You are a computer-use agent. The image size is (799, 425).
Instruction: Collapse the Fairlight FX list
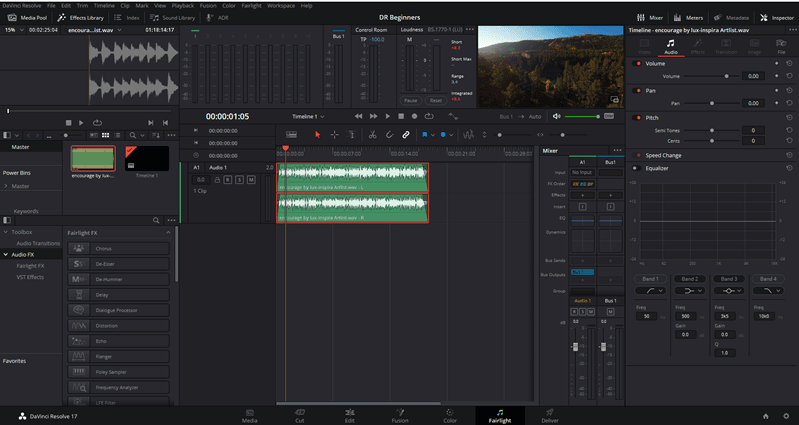[168, 233]
